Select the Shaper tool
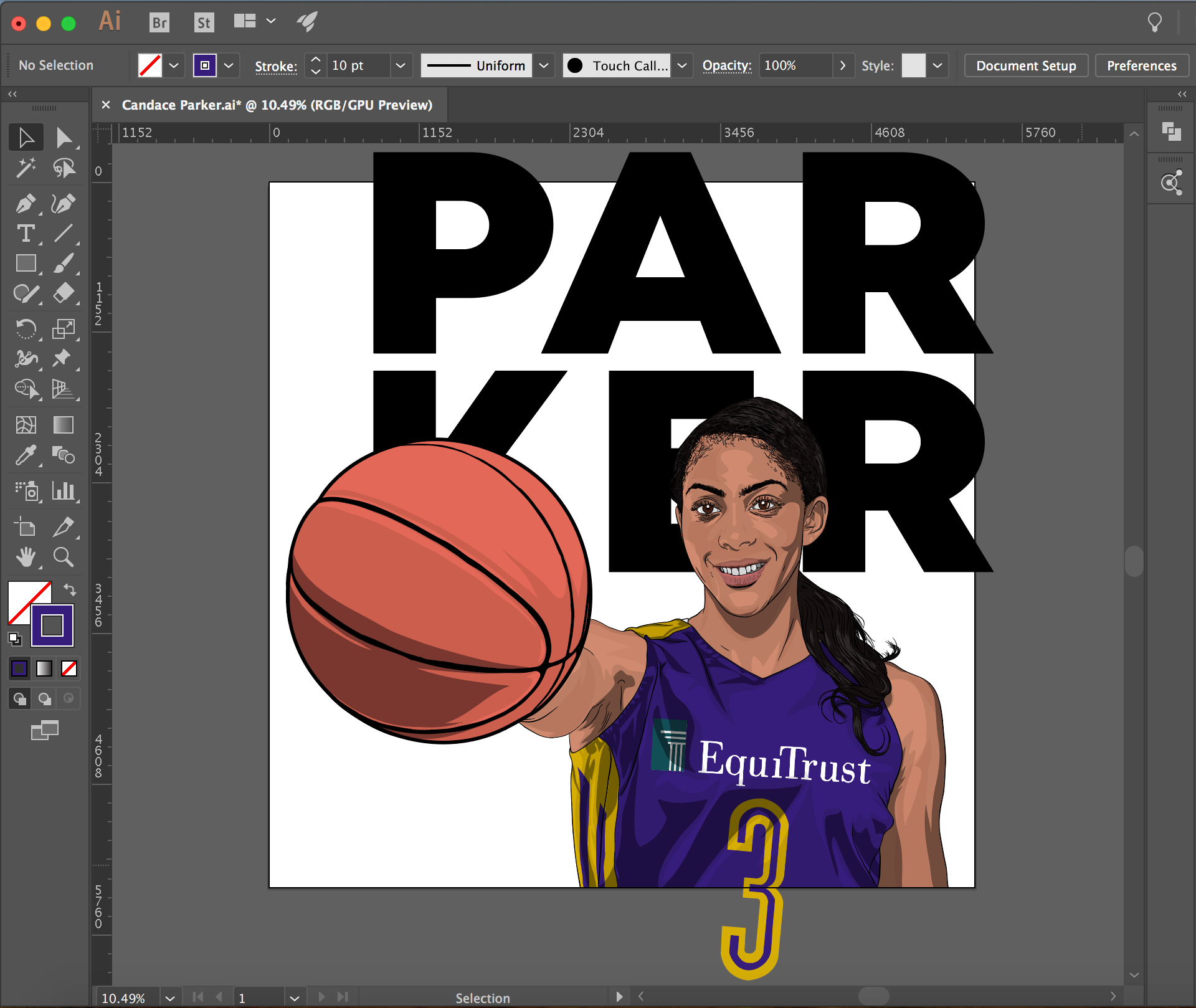Image resolution: width=1196 pixels, height=1008 pixels. click(x=26, y=293)
